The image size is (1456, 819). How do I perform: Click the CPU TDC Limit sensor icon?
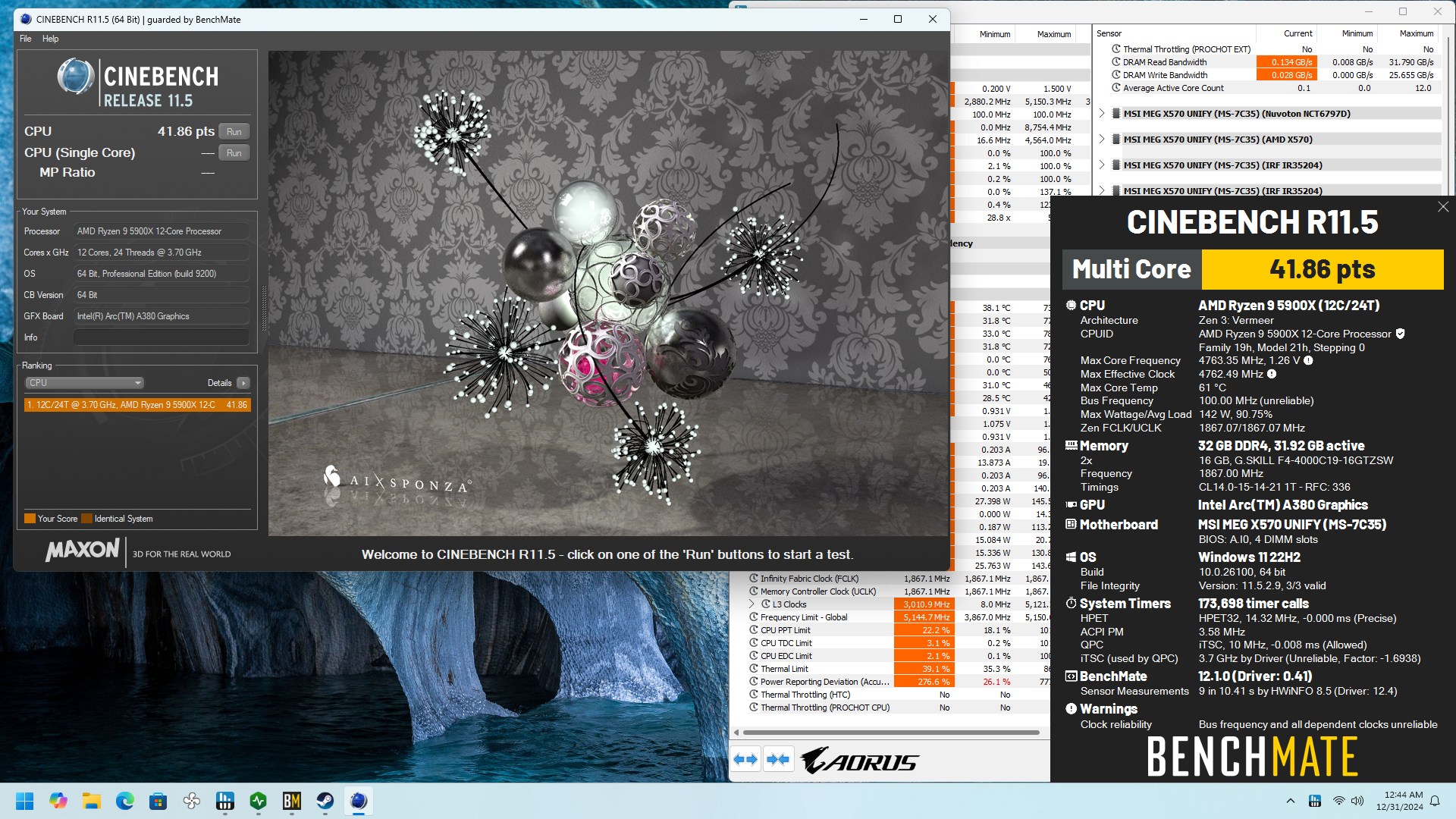[754, 643]
